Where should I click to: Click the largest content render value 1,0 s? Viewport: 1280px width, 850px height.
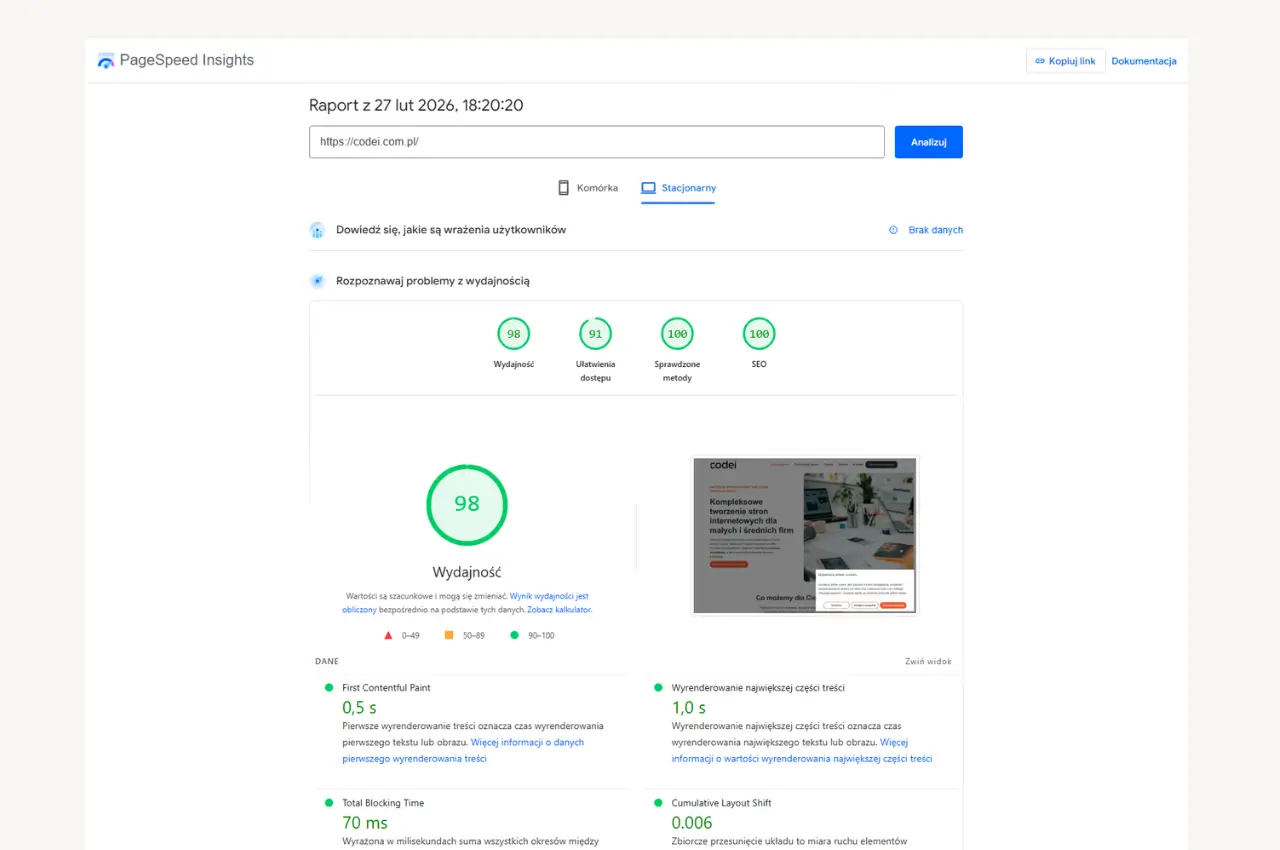point(689,708)
